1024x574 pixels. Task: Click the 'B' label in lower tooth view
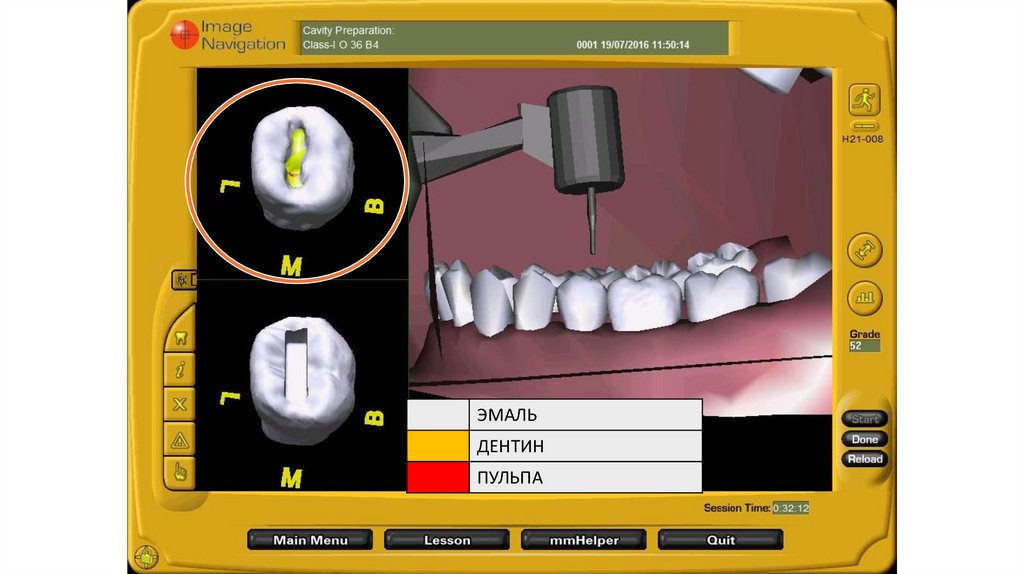374,417
